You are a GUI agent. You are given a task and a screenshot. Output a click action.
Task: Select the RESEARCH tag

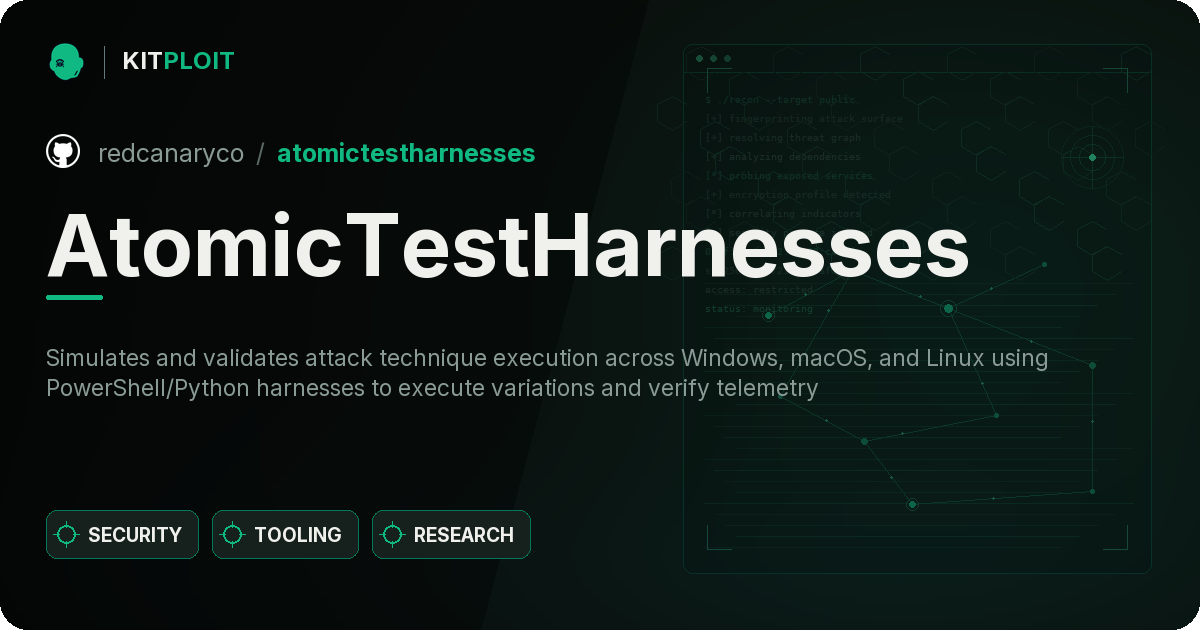[451, 535]
